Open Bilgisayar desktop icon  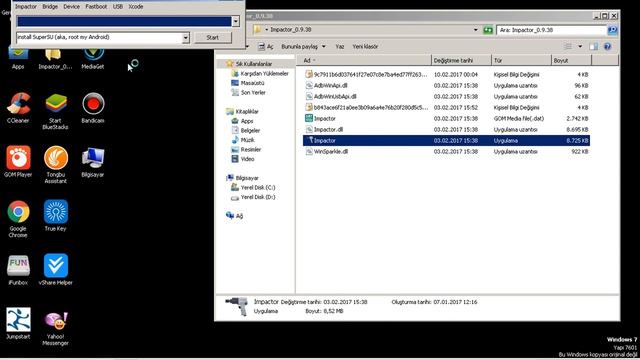(x=93, y=162)
